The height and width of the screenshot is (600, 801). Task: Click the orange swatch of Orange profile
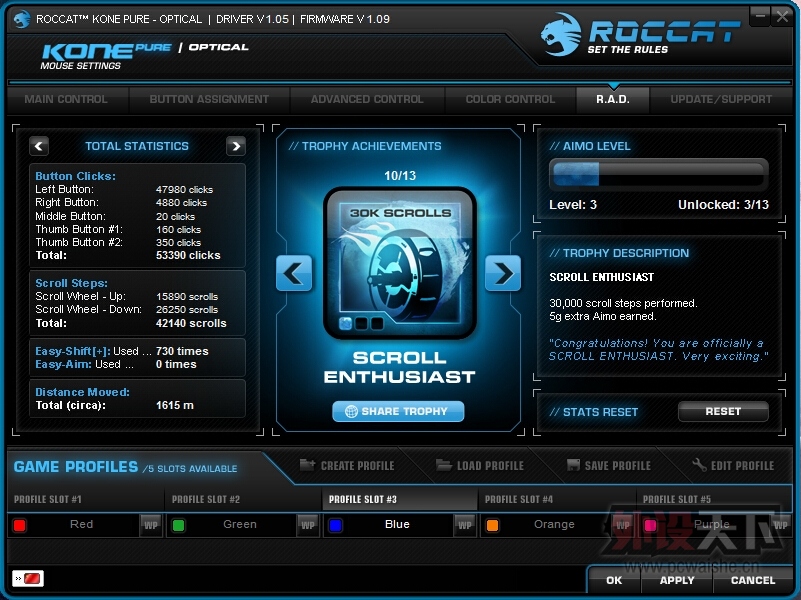pyautogui.click(x=492, y=525)
